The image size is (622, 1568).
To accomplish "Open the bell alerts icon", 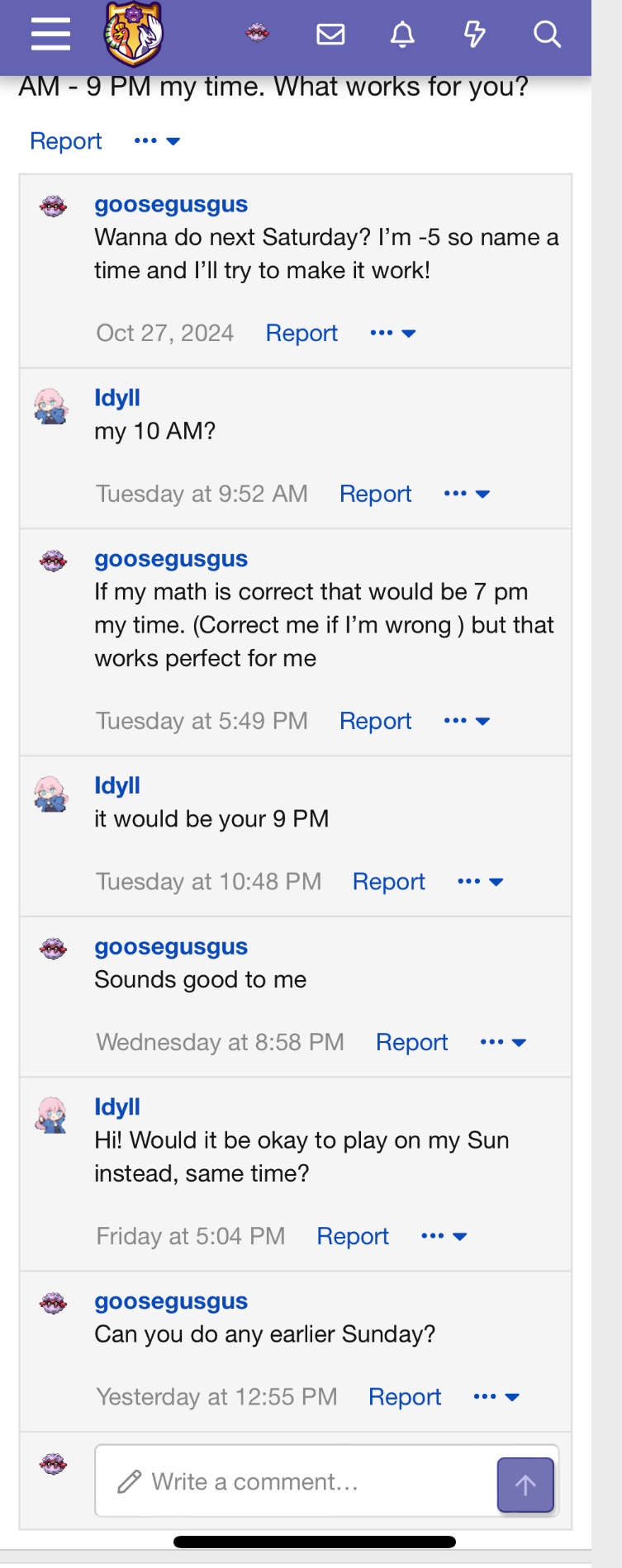I will pos(402,34).
